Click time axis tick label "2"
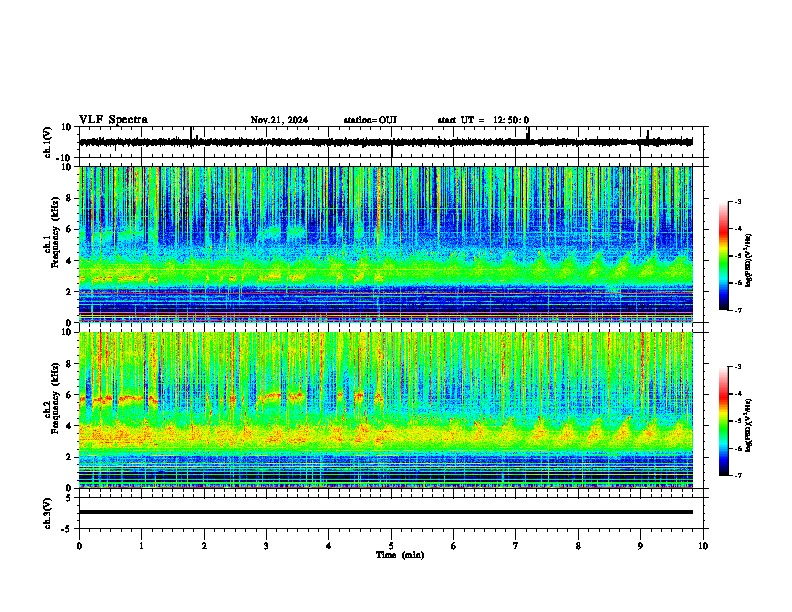Viewport: 792px width, 612px height. (204, 546)
